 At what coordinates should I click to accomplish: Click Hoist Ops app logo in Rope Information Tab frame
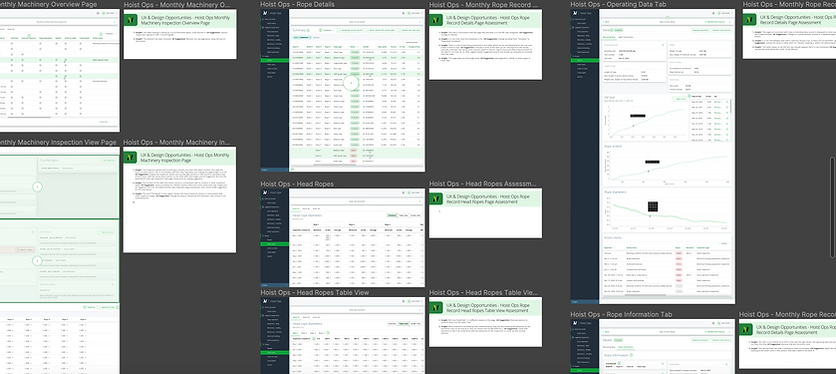(575, 323)
